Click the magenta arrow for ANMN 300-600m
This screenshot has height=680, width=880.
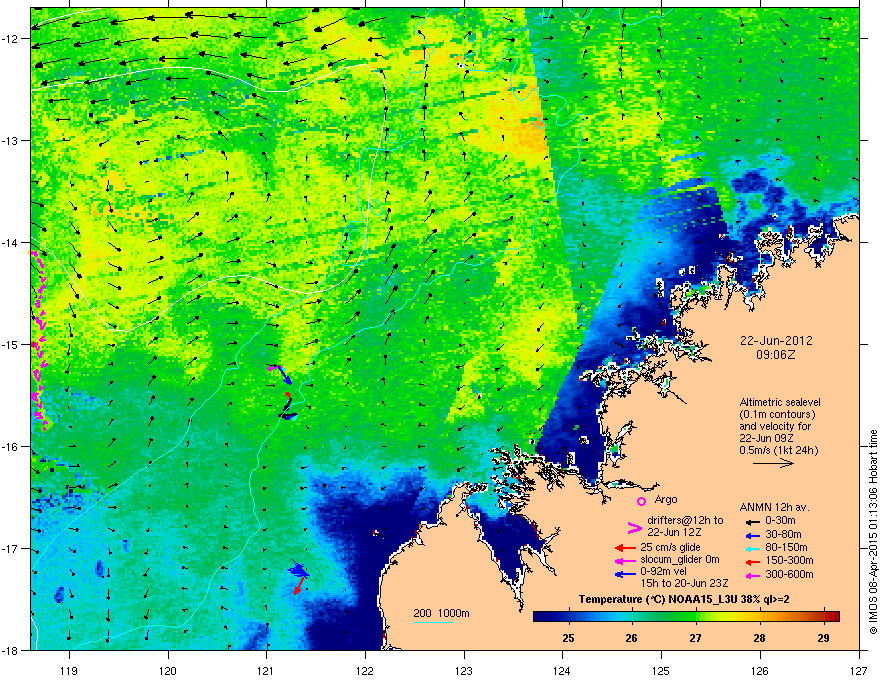pos(752,575)
